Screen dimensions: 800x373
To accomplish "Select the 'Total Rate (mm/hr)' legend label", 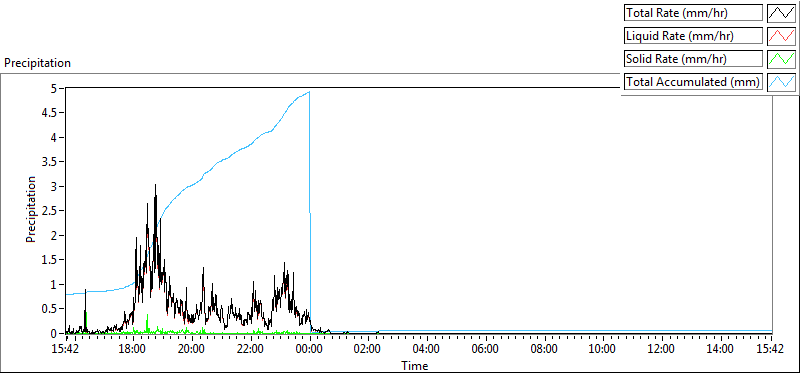I will click(x=693, y=13).
